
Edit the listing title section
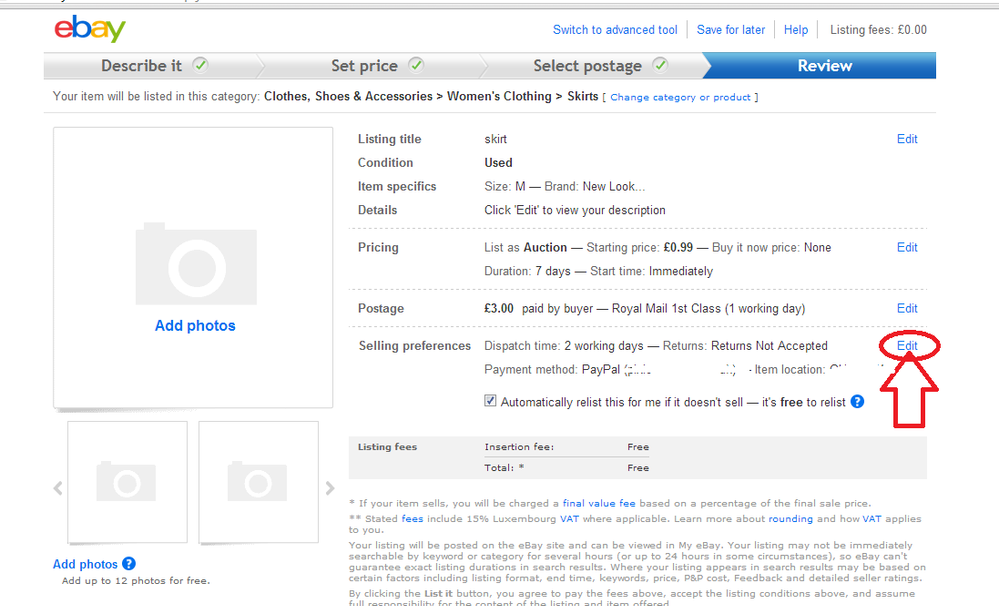click(x=907, y=139)
